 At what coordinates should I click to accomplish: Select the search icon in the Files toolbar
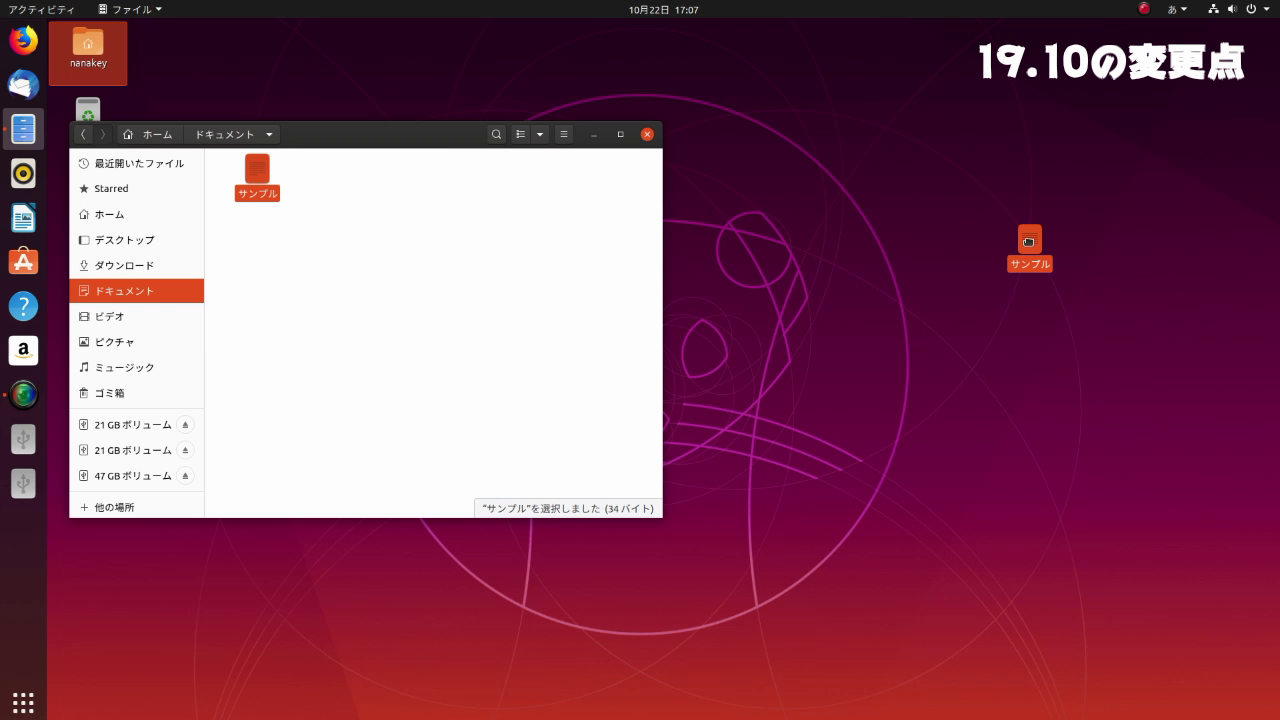[496, 133]
